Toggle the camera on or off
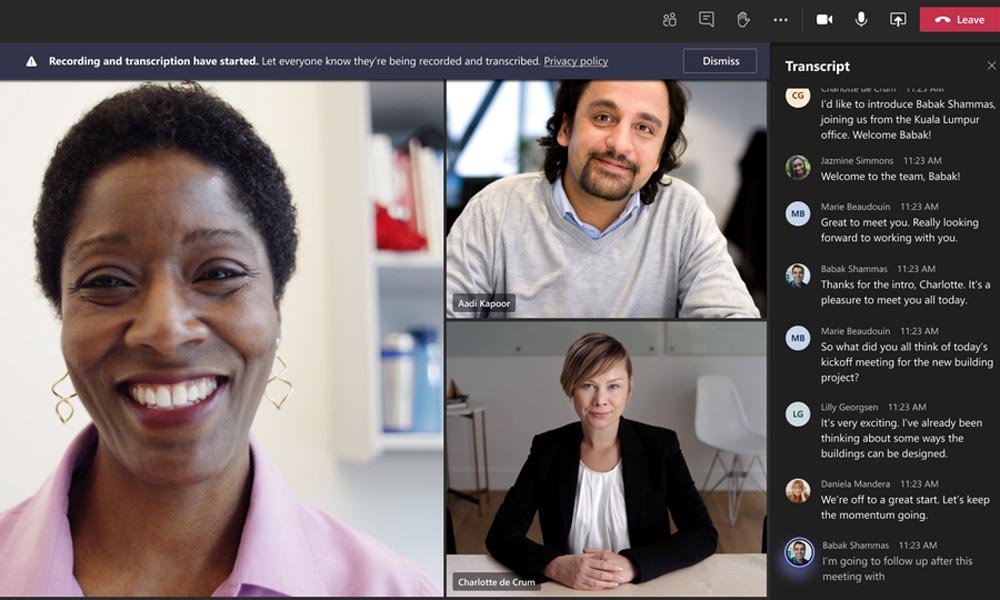1000x600 pixels. (824, 19)
